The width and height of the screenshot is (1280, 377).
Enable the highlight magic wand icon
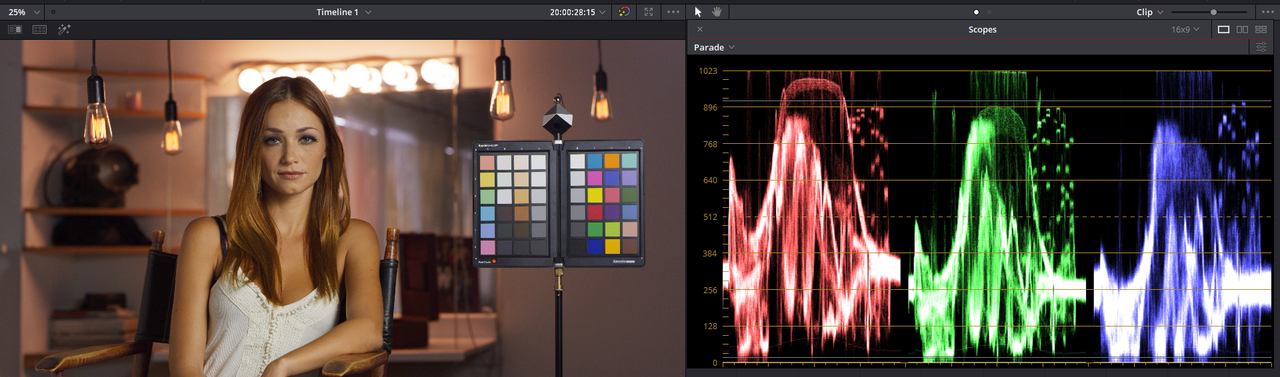64,30
